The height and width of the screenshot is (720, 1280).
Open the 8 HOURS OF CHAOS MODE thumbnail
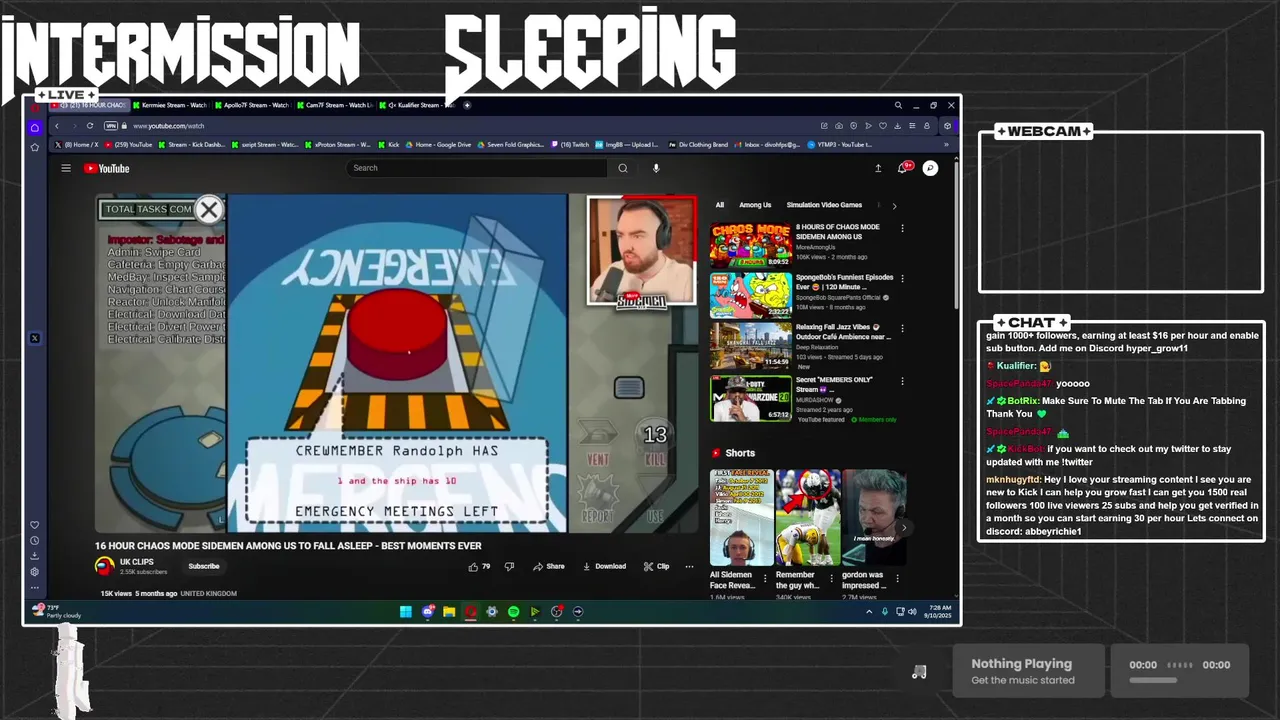point(751,244)
